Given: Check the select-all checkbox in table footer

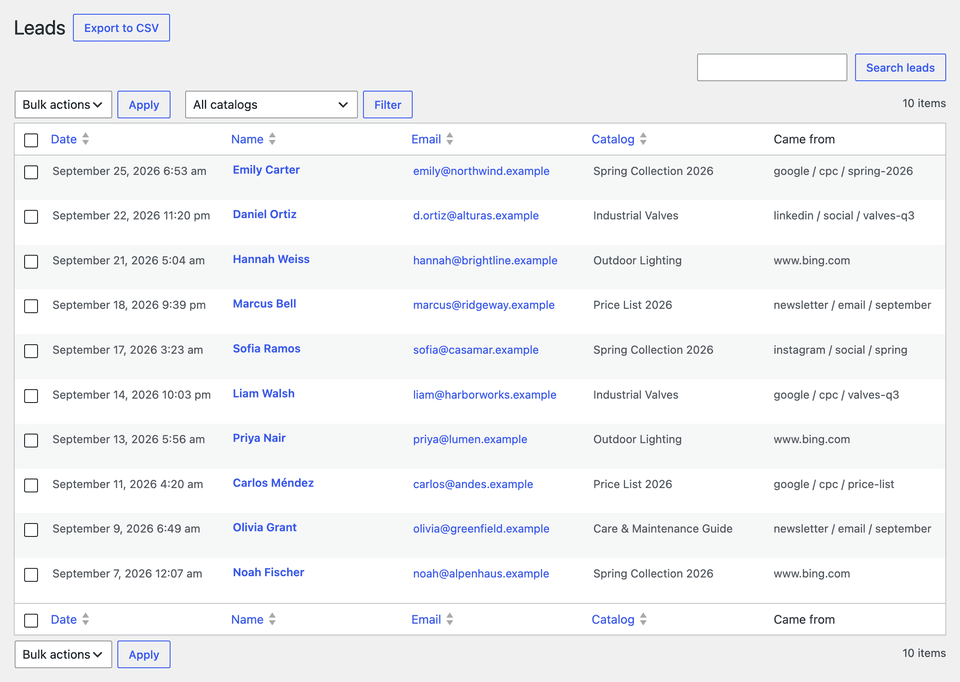Looking at the screenshot, I should pos(31,620).
